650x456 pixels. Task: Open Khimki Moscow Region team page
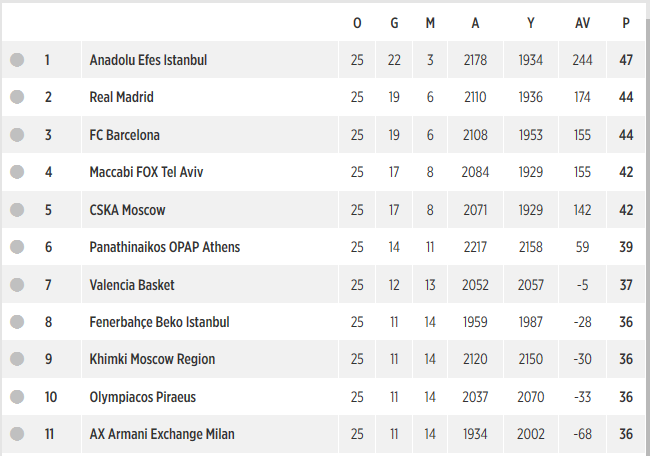[x=152, y=359]
